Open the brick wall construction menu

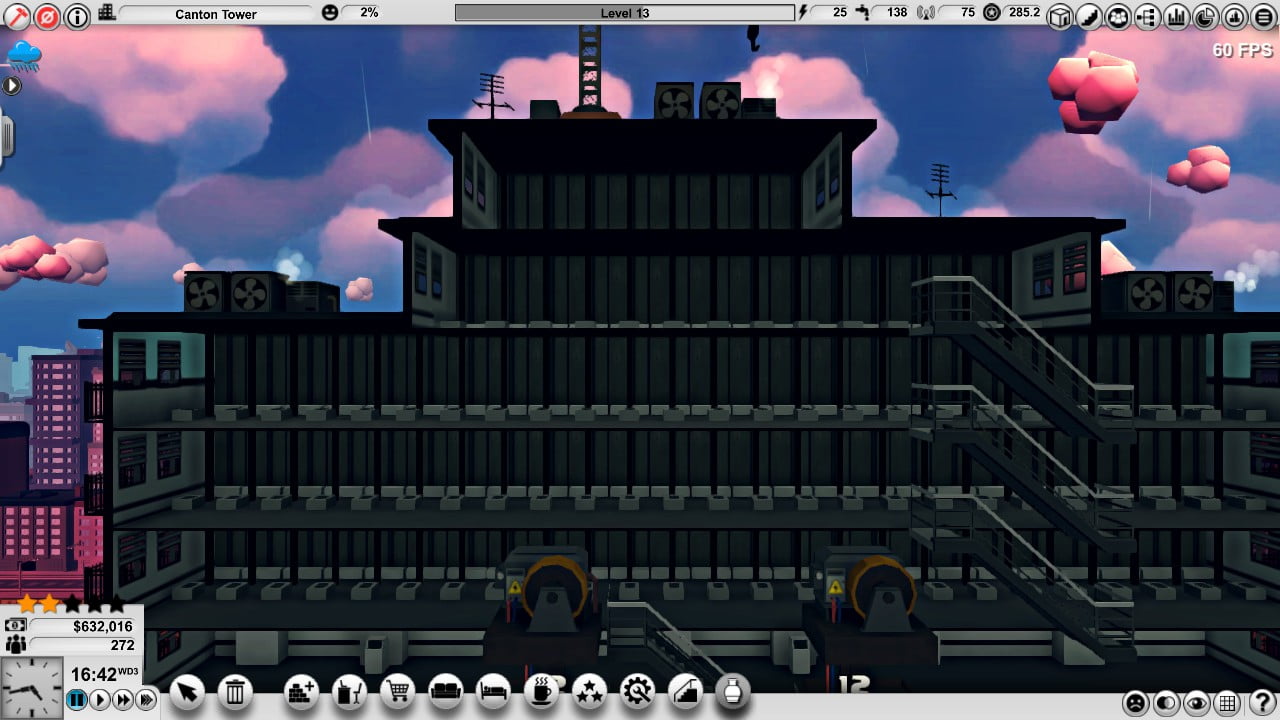301,691
